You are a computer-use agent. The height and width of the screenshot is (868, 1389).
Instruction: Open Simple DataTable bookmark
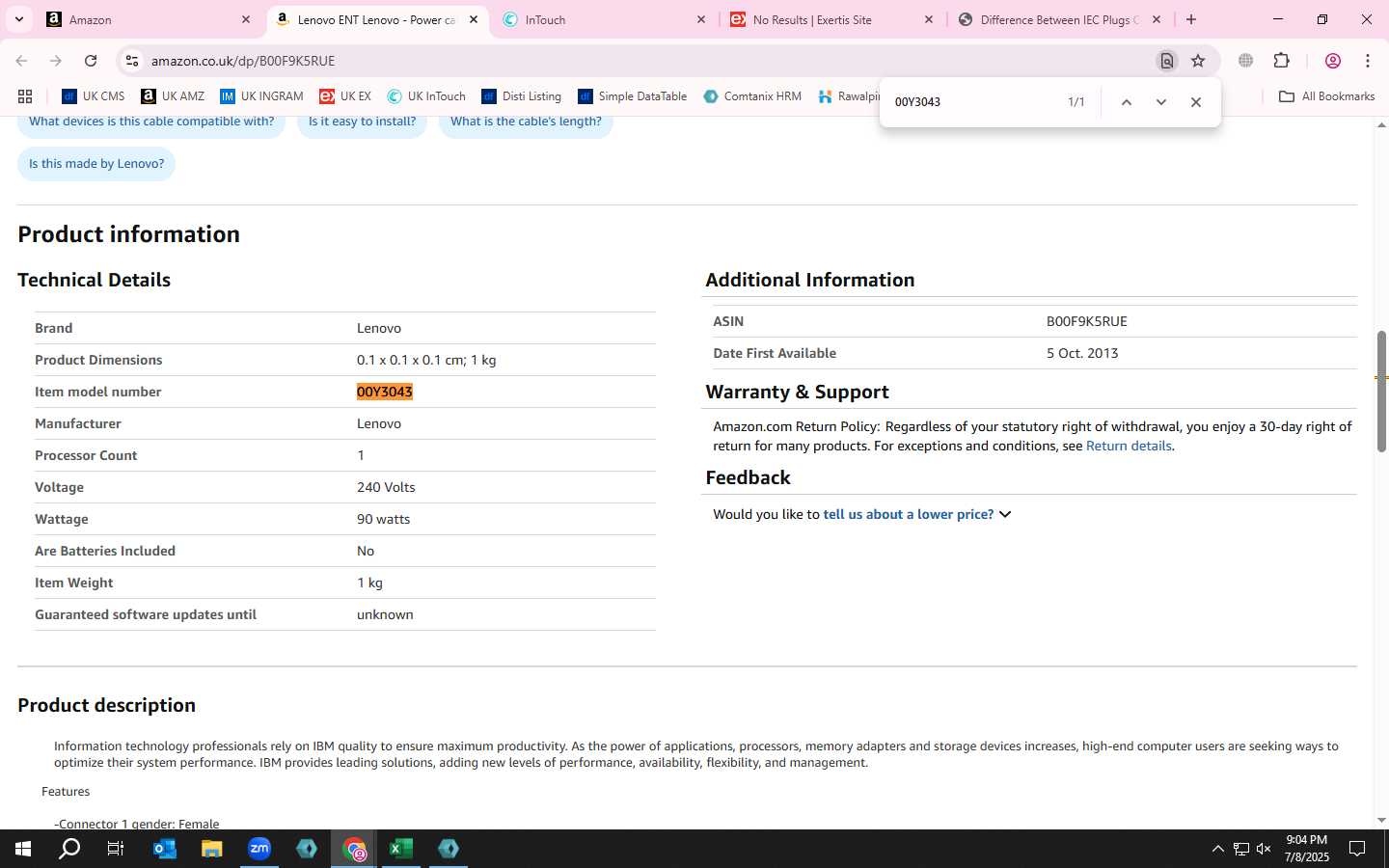633,96
